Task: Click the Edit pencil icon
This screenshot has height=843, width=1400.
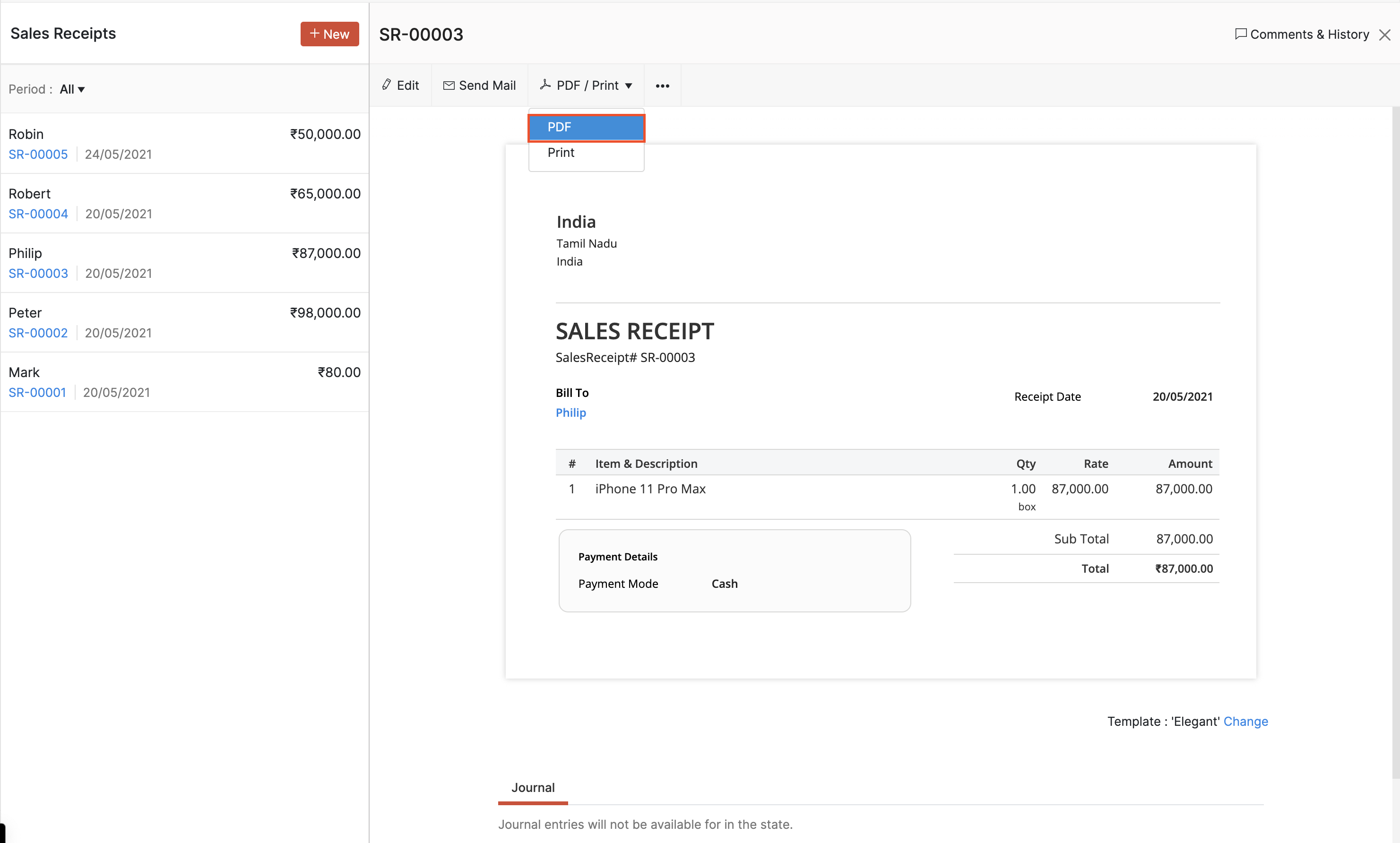Action: [386, 85]
